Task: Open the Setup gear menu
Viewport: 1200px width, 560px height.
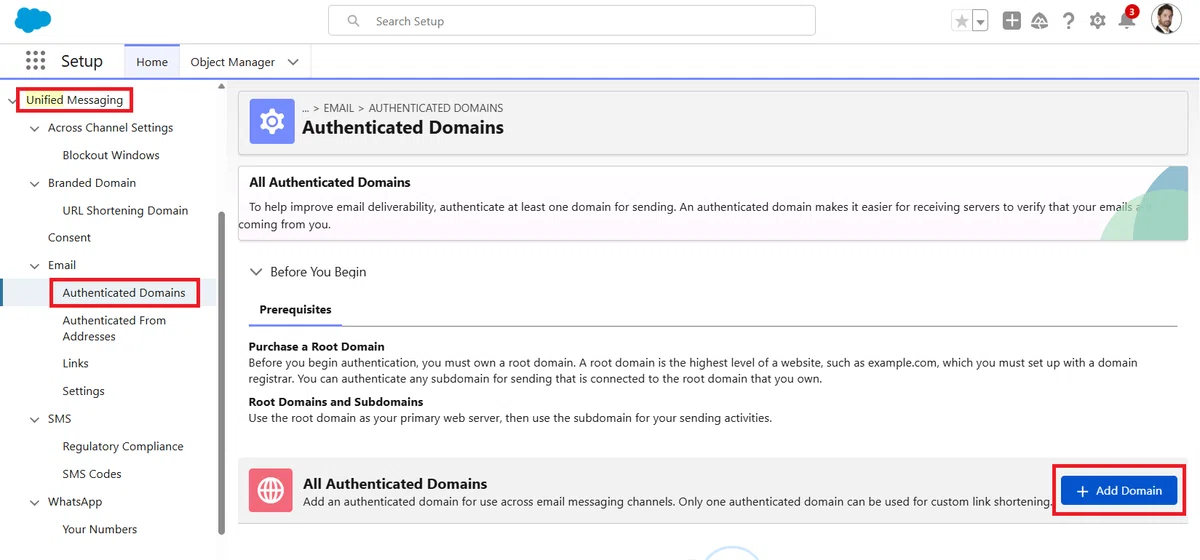Action: pyautogui.click(x=1098, y=21)
